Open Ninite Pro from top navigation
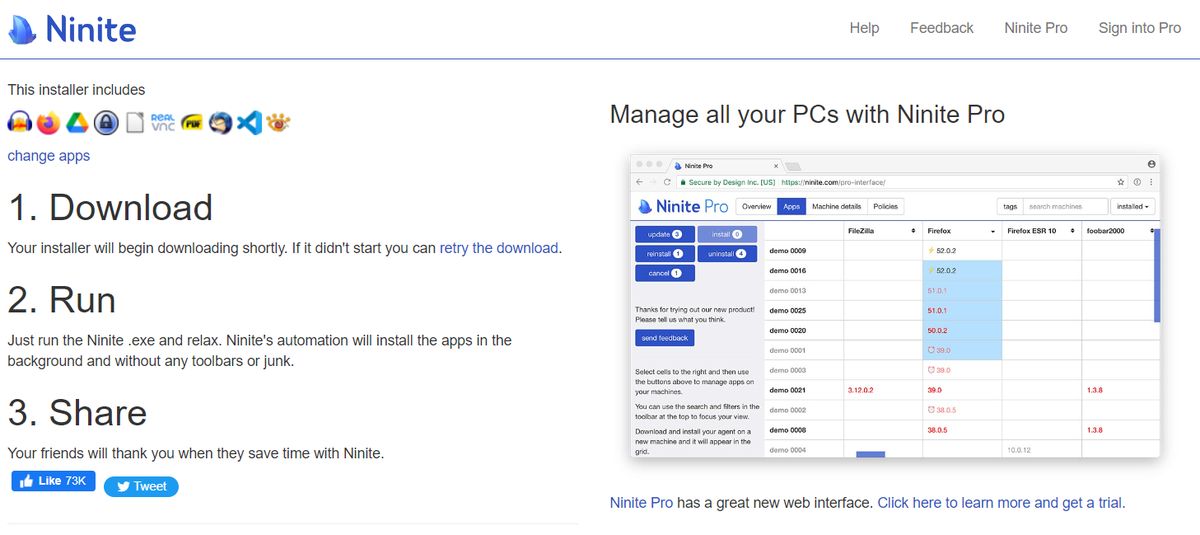Image resolution: width=1200 pixels, height=535 pixels. pyautogui.click(x=1036, y=28)
